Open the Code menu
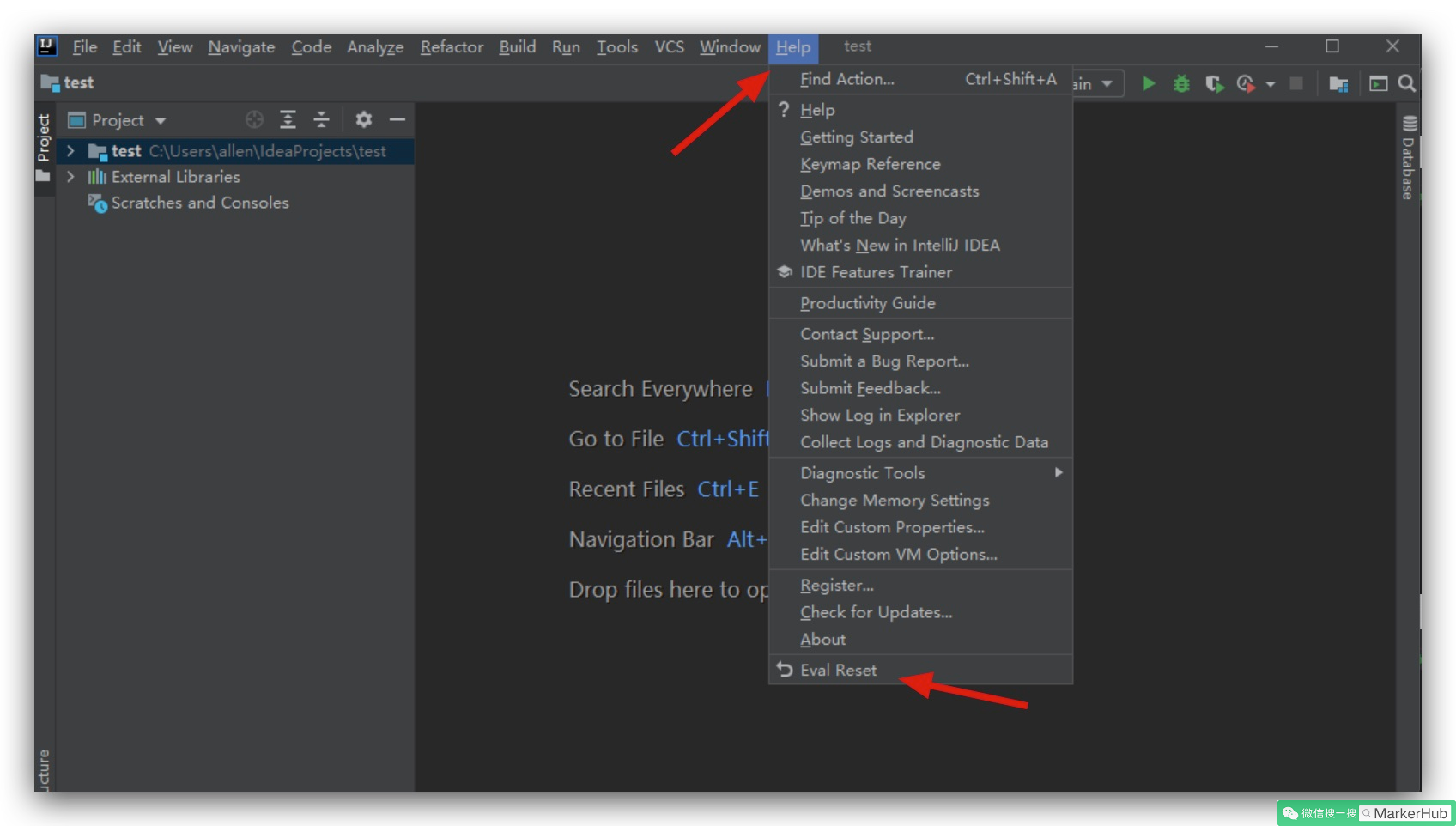1456x826 pixels. point(311,47)
